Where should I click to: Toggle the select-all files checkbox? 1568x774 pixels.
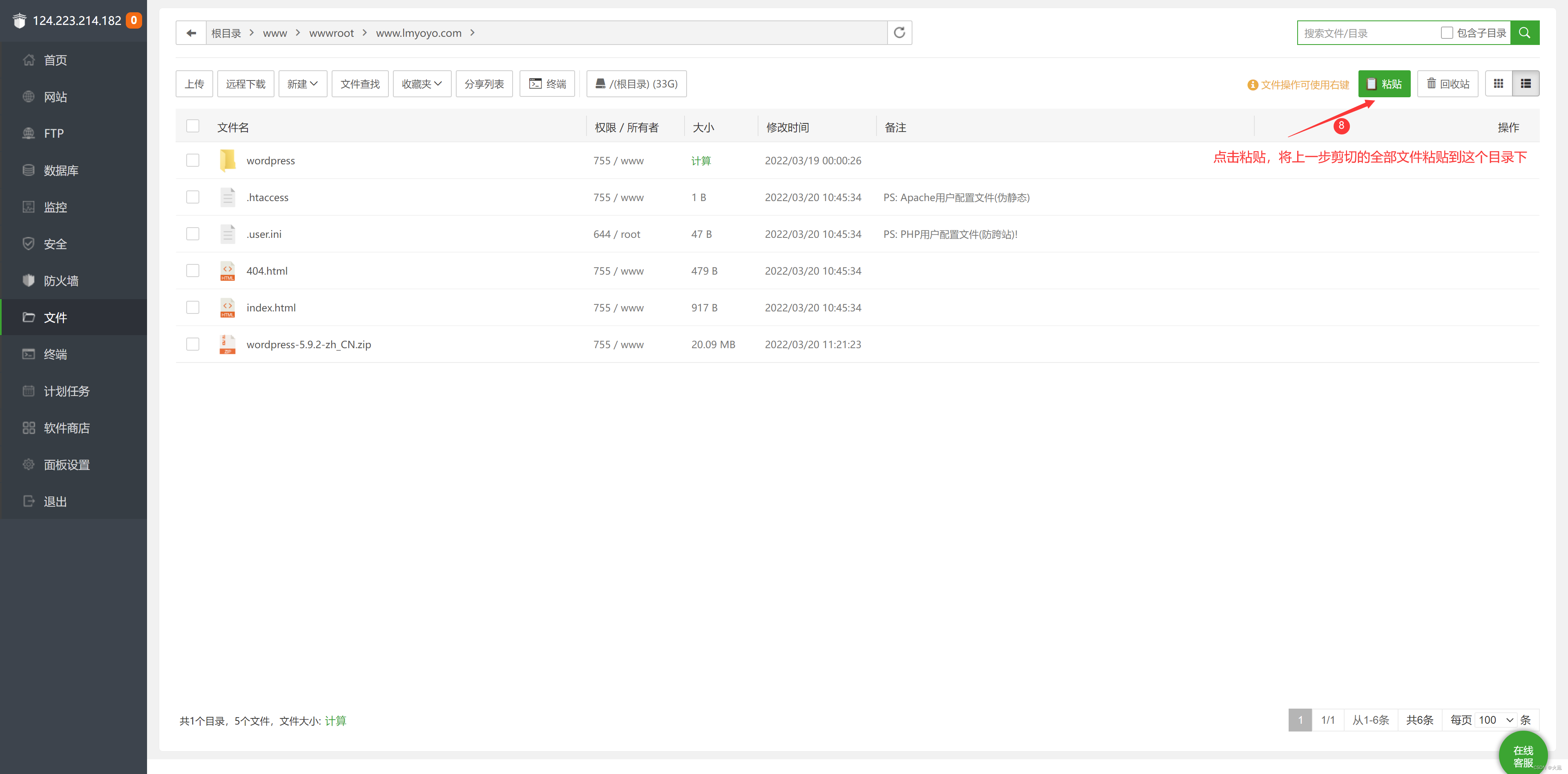coord(193,126)
